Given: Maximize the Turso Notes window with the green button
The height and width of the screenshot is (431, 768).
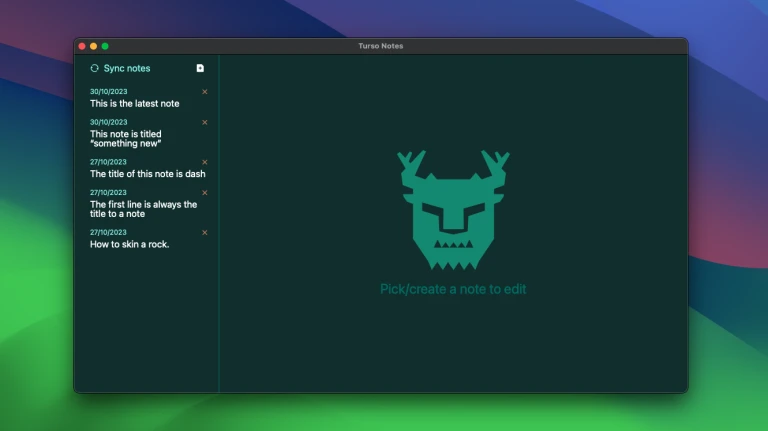Looking at the screenshot, I should coord(105,46).
